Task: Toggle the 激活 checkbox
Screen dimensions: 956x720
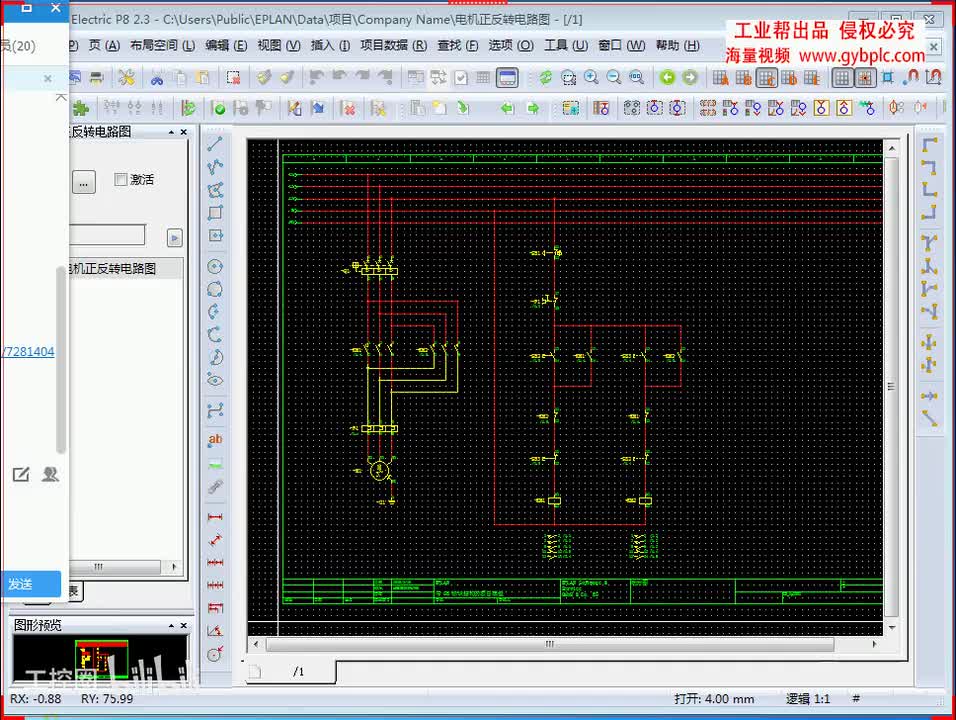Action: click(x=121, y=179)
